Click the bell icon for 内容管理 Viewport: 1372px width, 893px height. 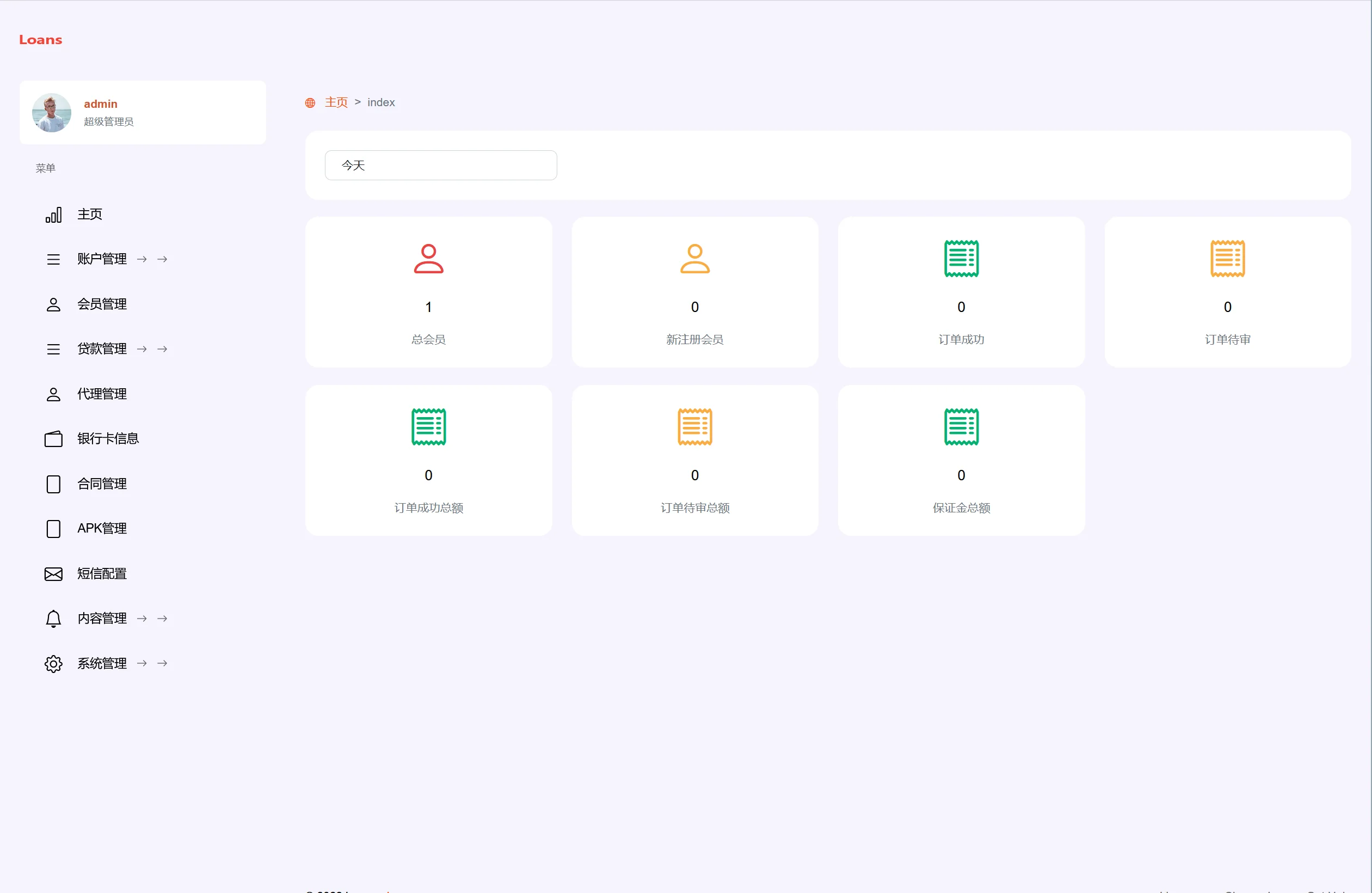click(53, 619)
